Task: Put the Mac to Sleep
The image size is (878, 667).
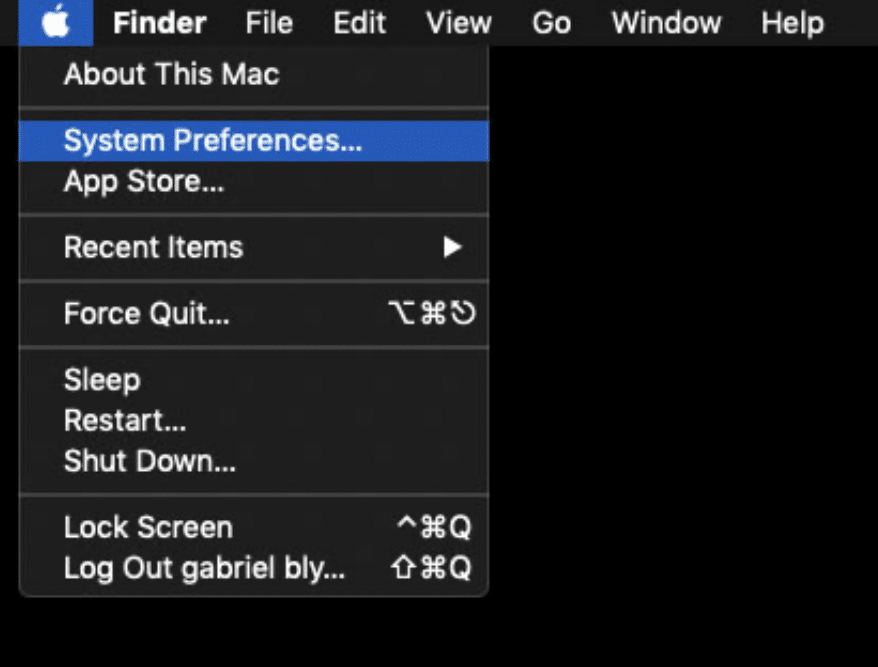Action: point(102,380)
